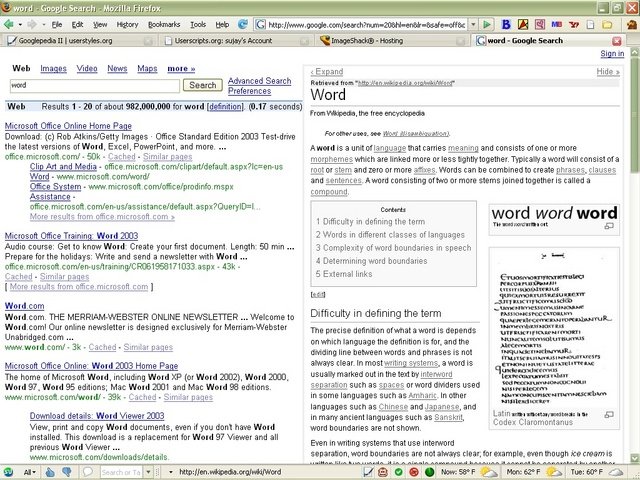The width and height of the screenshot is (640, 480).
Task: Open Microsoft Office Online Home Page result
Action: pyautogui.click(x=68, y=126)
